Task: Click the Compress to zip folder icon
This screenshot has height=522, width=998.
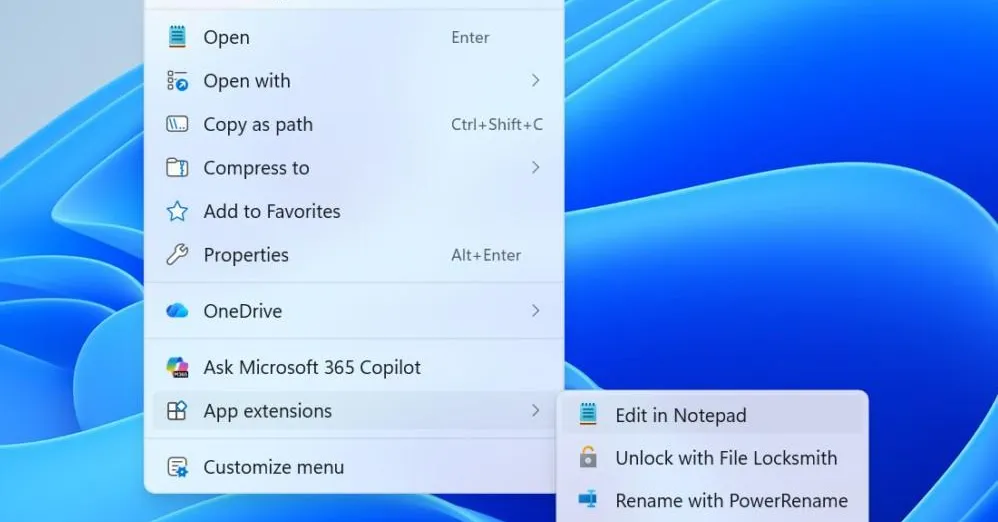Action: (177, 167)
